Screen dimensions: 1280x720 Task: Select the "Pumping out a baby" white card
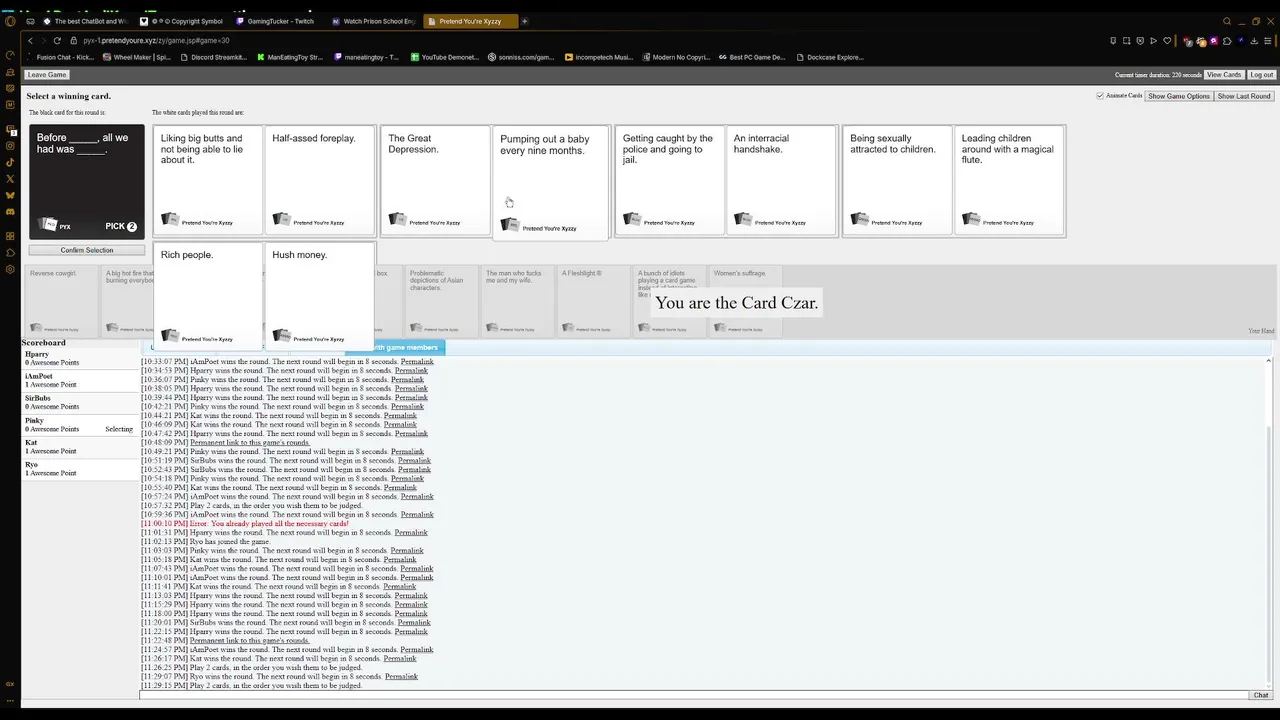tap(551, 184)
